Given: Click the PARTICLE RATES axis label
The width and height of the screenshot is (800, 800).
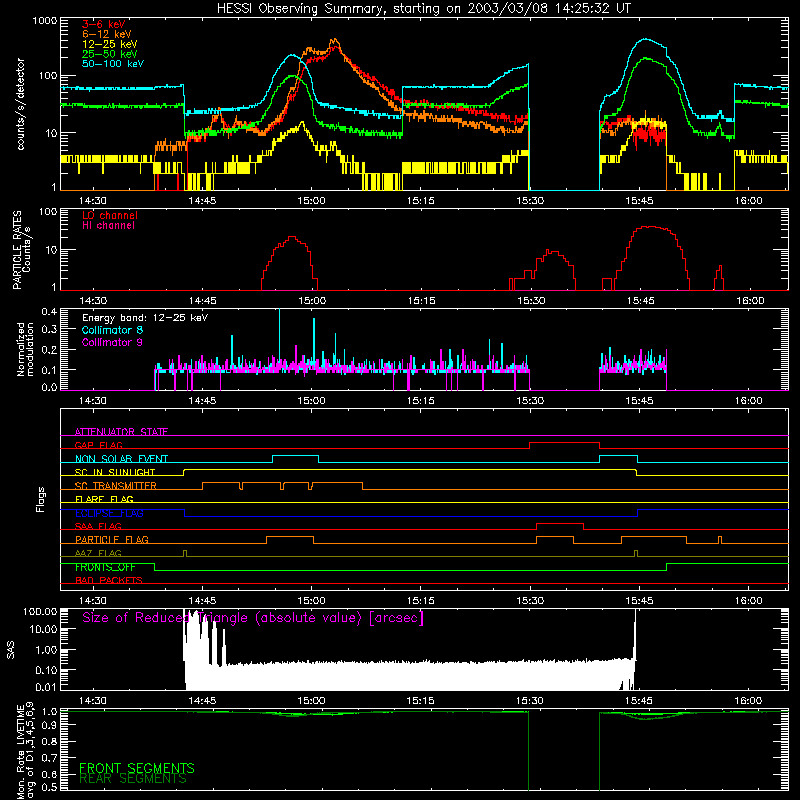Looking at the screenshot, I should (17, 250).
